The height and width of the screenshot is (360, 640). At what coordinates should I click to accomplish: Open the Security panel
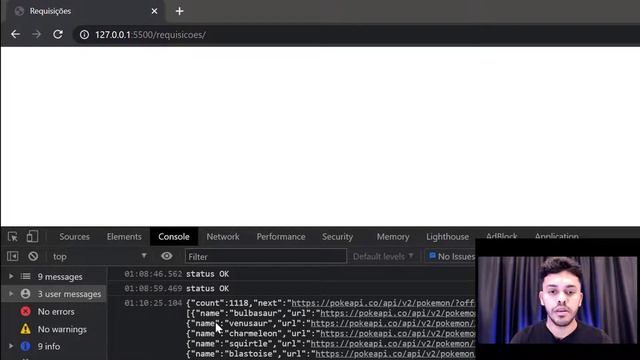[337, 237]
